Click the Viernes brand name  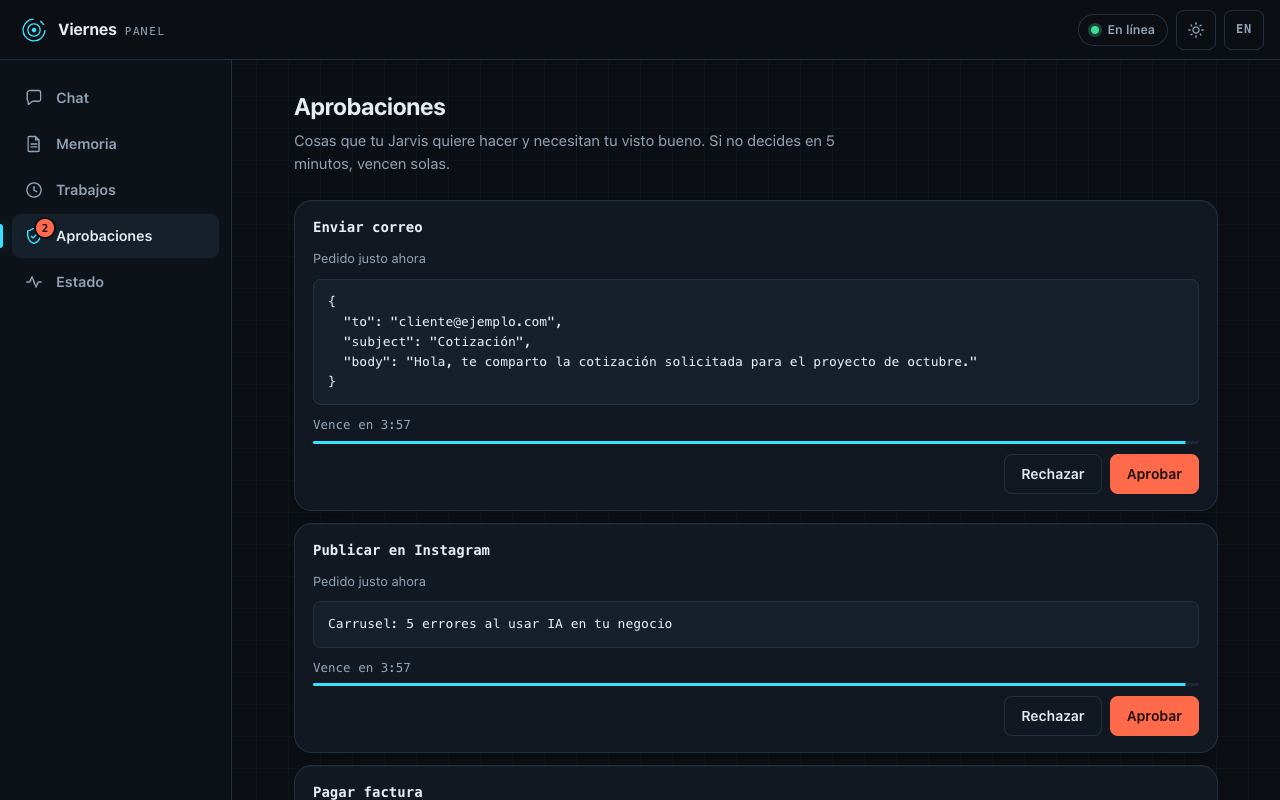[x=87, y=30]
